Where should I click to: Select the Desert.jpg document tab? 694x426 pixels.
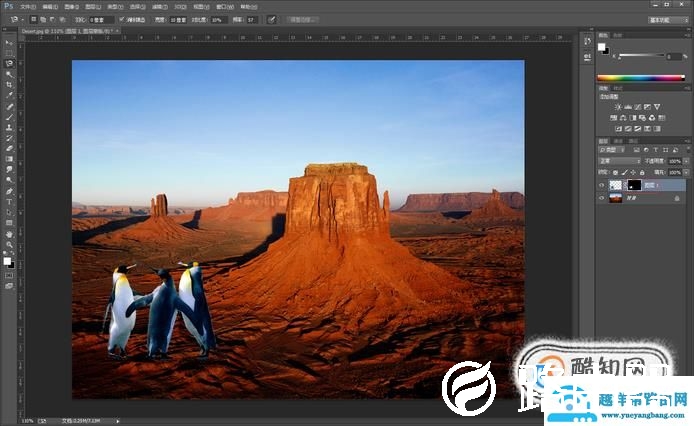pos(69,31)
